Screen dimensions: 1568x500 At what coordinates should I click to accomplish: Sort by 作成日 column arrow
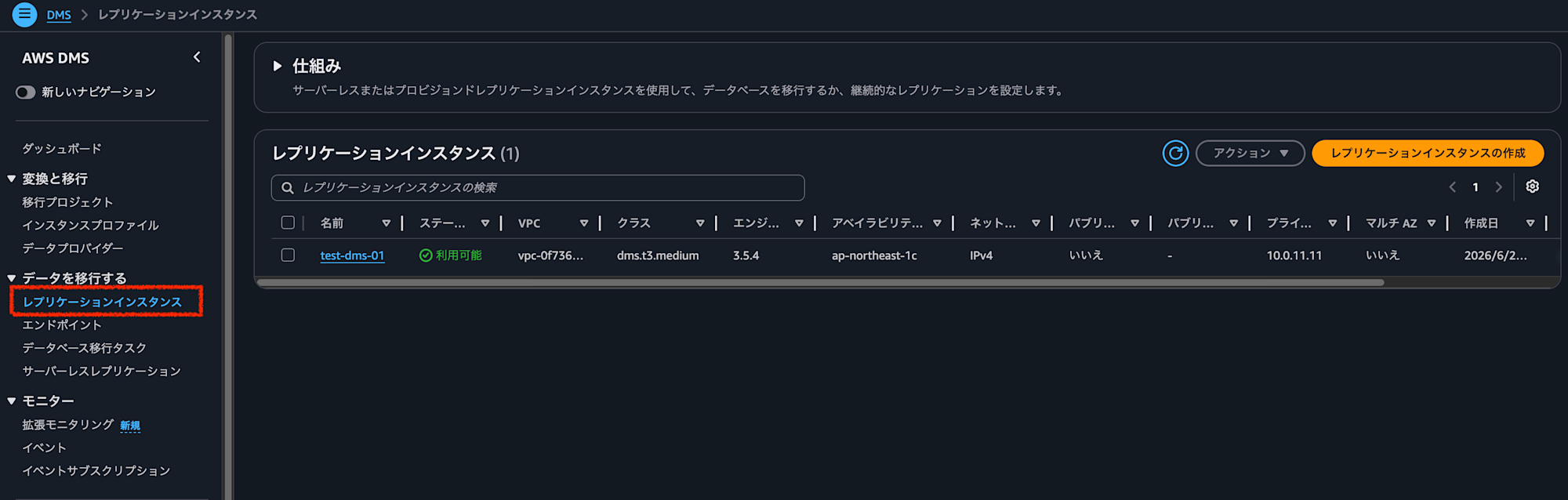pos(1530,223)
